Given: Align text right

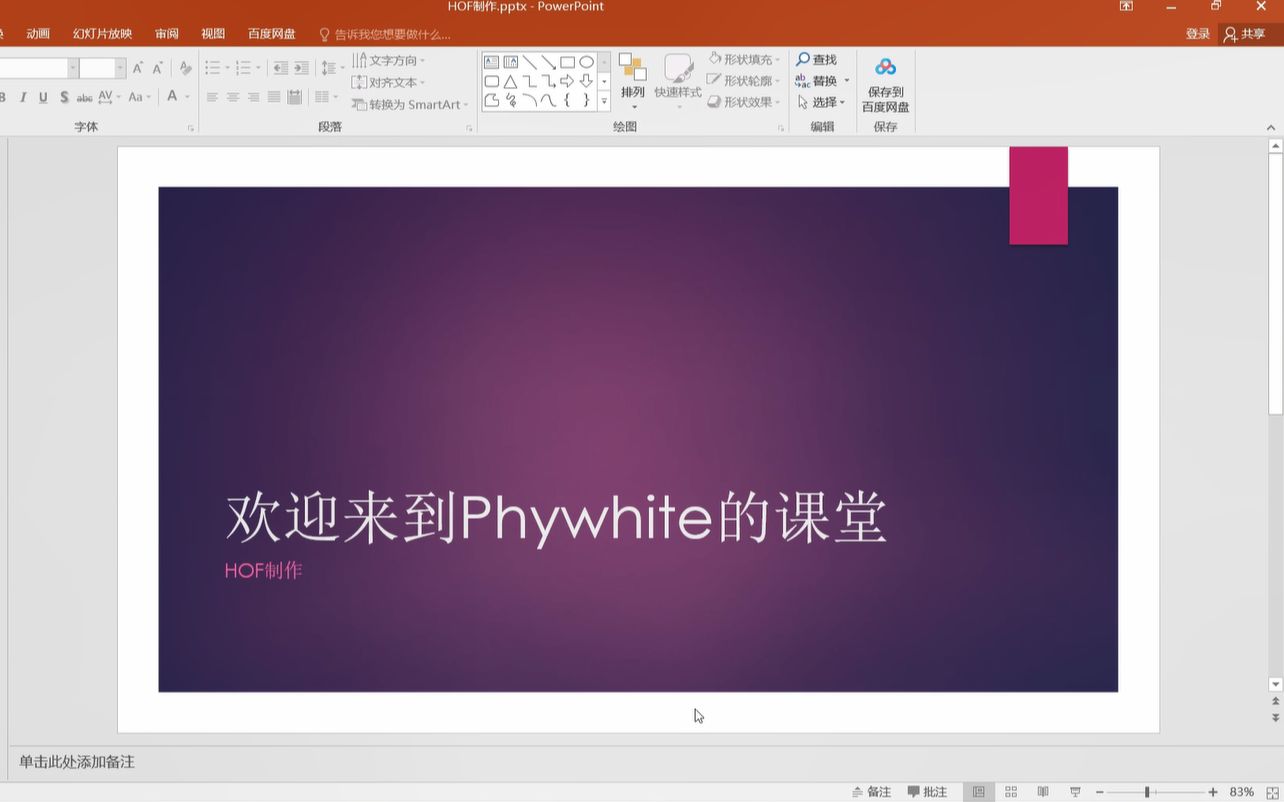Looking at the screenshot, I should point(253,97).
